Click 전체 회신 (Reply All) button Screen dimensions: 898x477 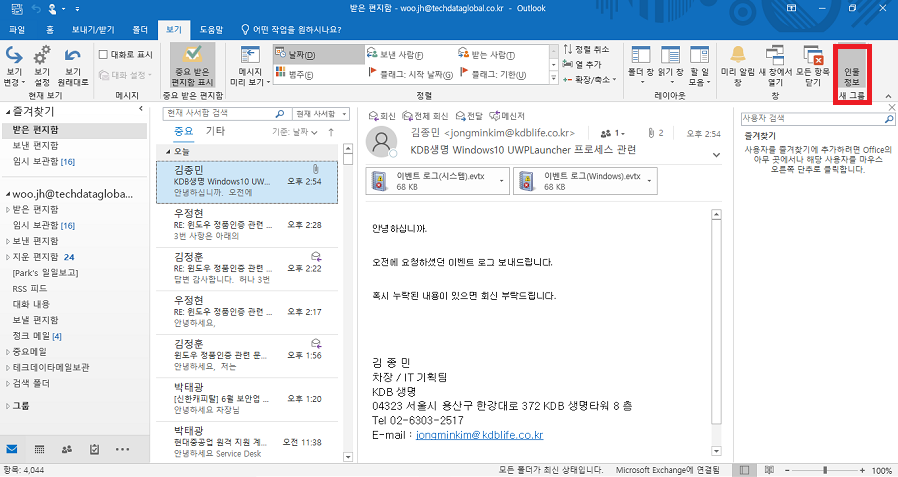425,116
